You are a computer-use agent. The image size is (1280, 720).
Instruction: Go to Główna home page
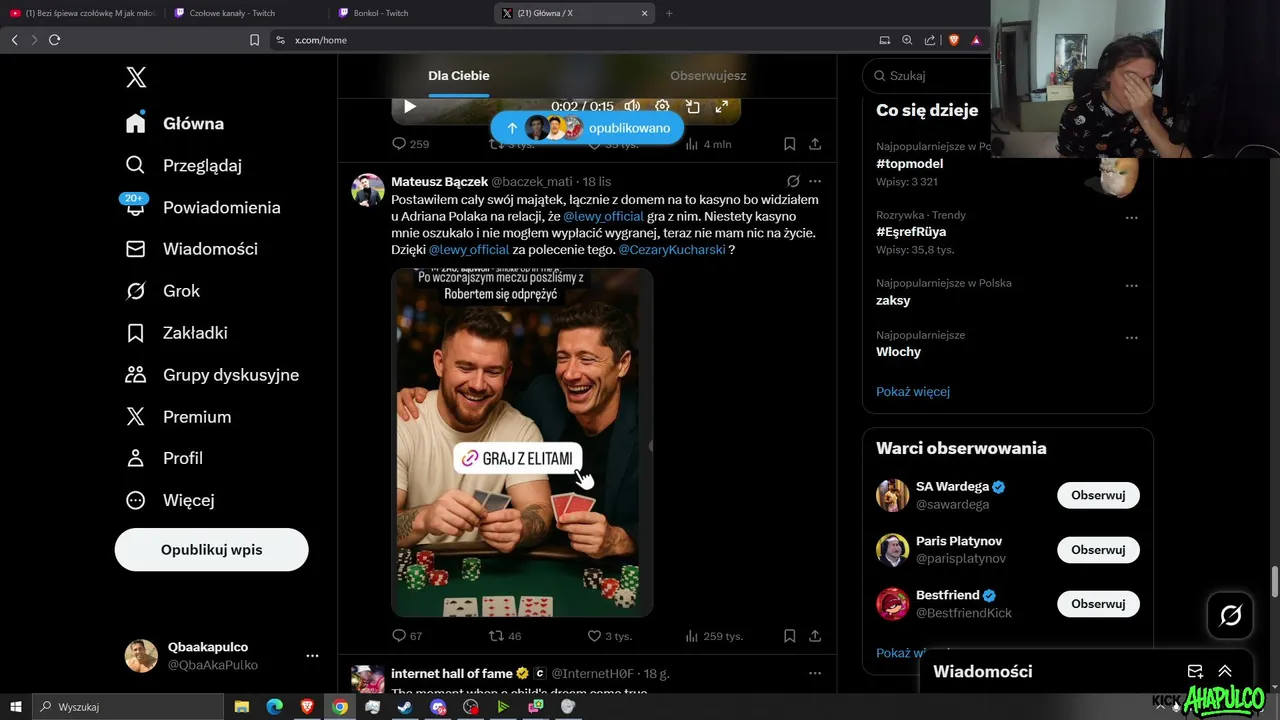175,123
